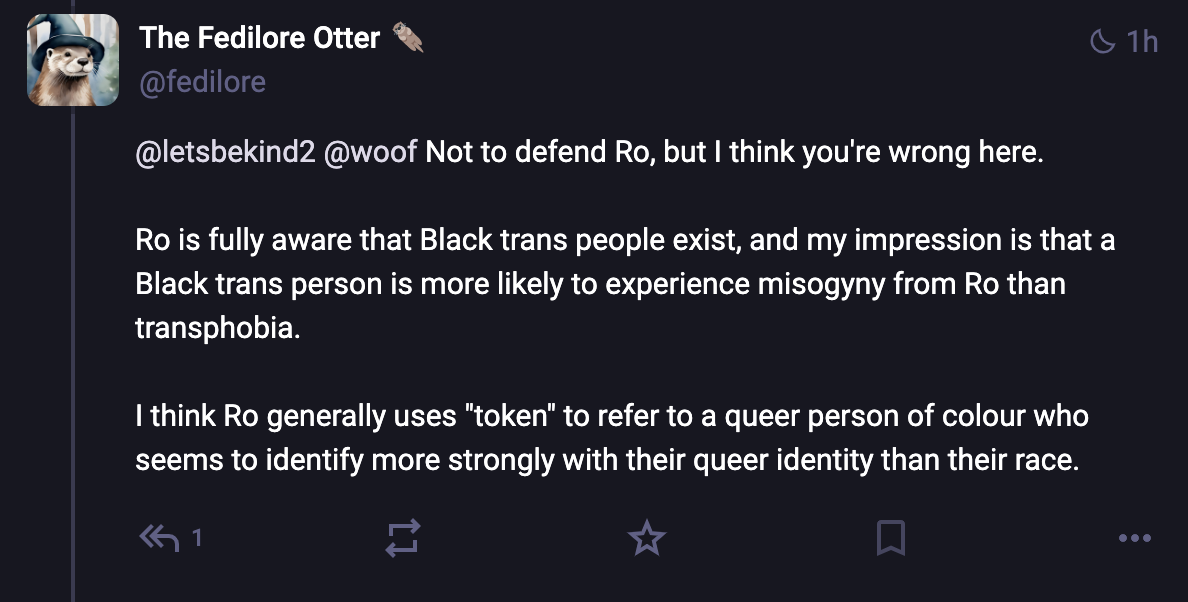Open The Fedilore Otter display name
This screenshot has height=602, width=1188.
pyautogui.click(x=260, y=38)
